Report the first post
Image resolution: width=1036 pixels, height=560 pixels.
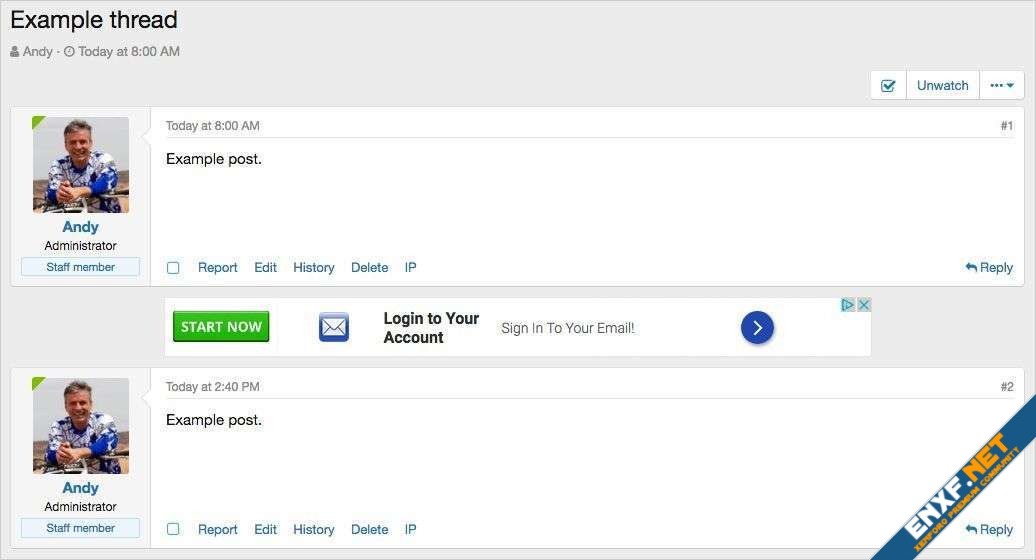click(x=217, y=268)
